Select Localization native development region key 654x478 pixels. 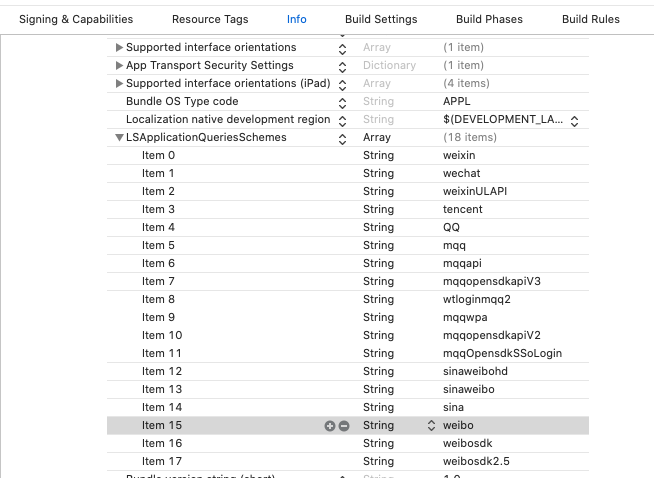tap(228, 119)
